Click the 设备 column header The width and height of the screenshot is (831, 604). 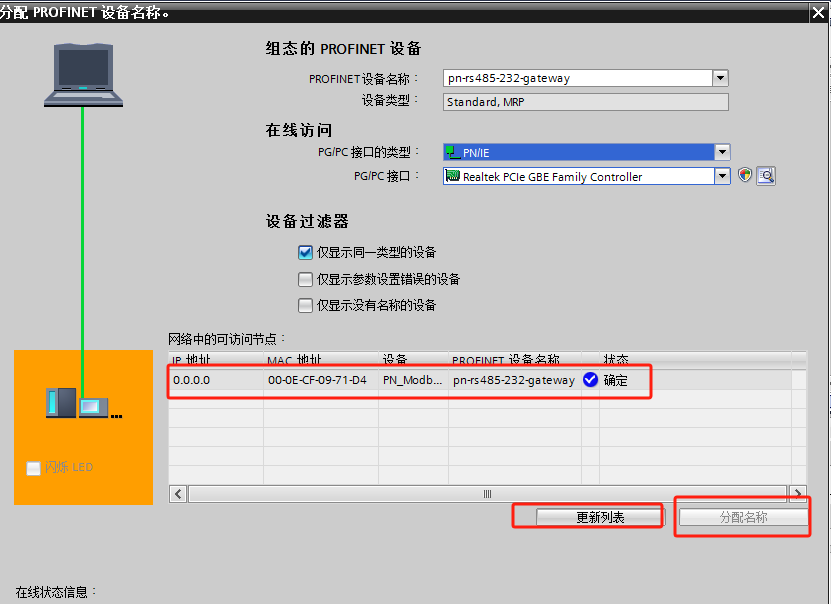tap(413, 360)
